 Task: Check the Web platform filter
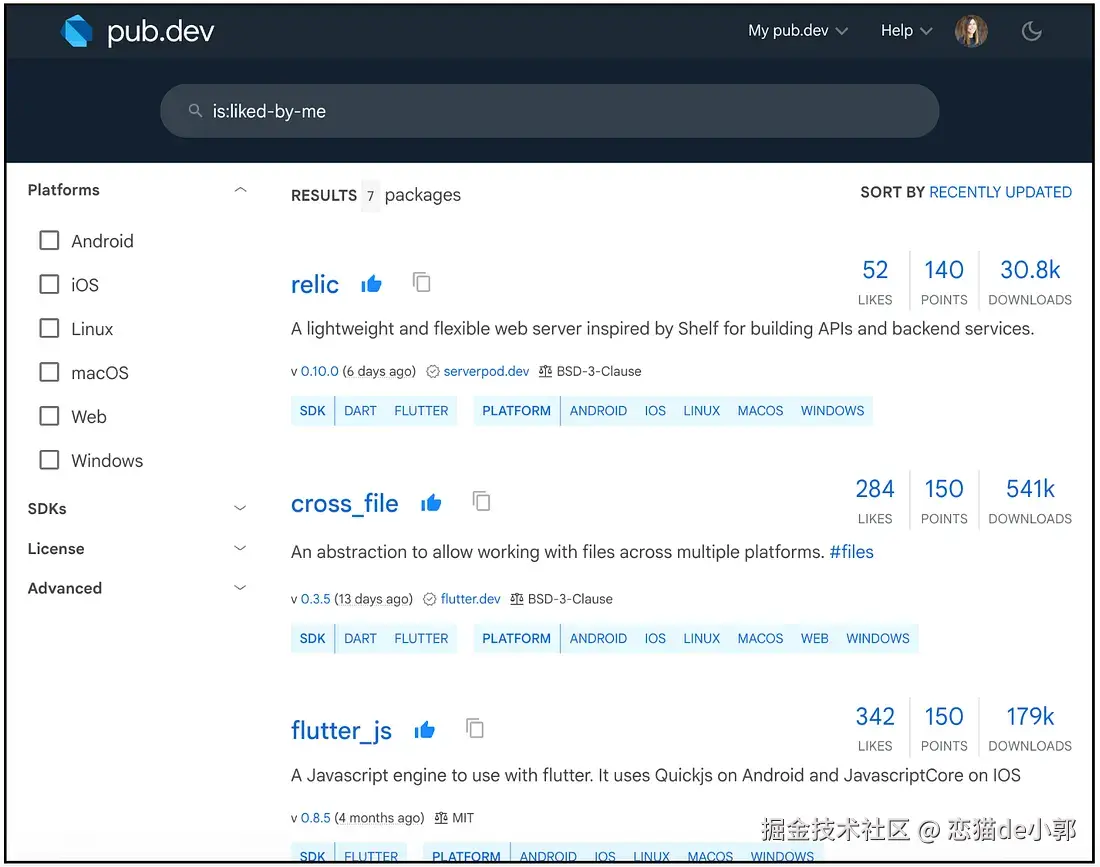pos(49,416)
